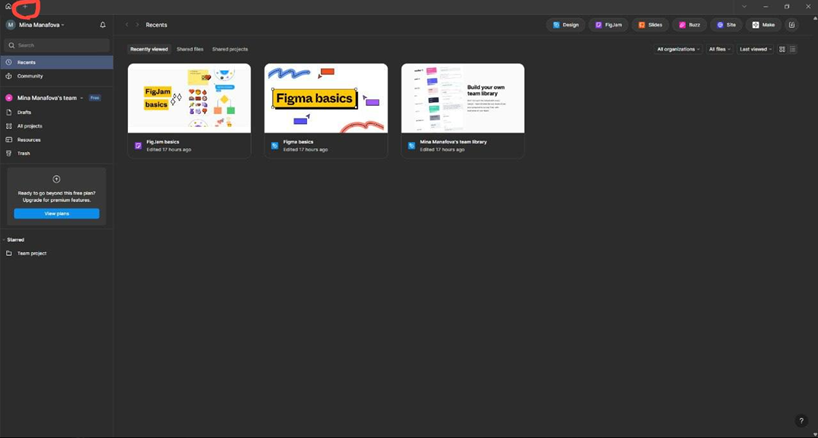Open the Last viewed sort dropdown
The height and width of the screenshot is (438, 818).
pos(755,49)
